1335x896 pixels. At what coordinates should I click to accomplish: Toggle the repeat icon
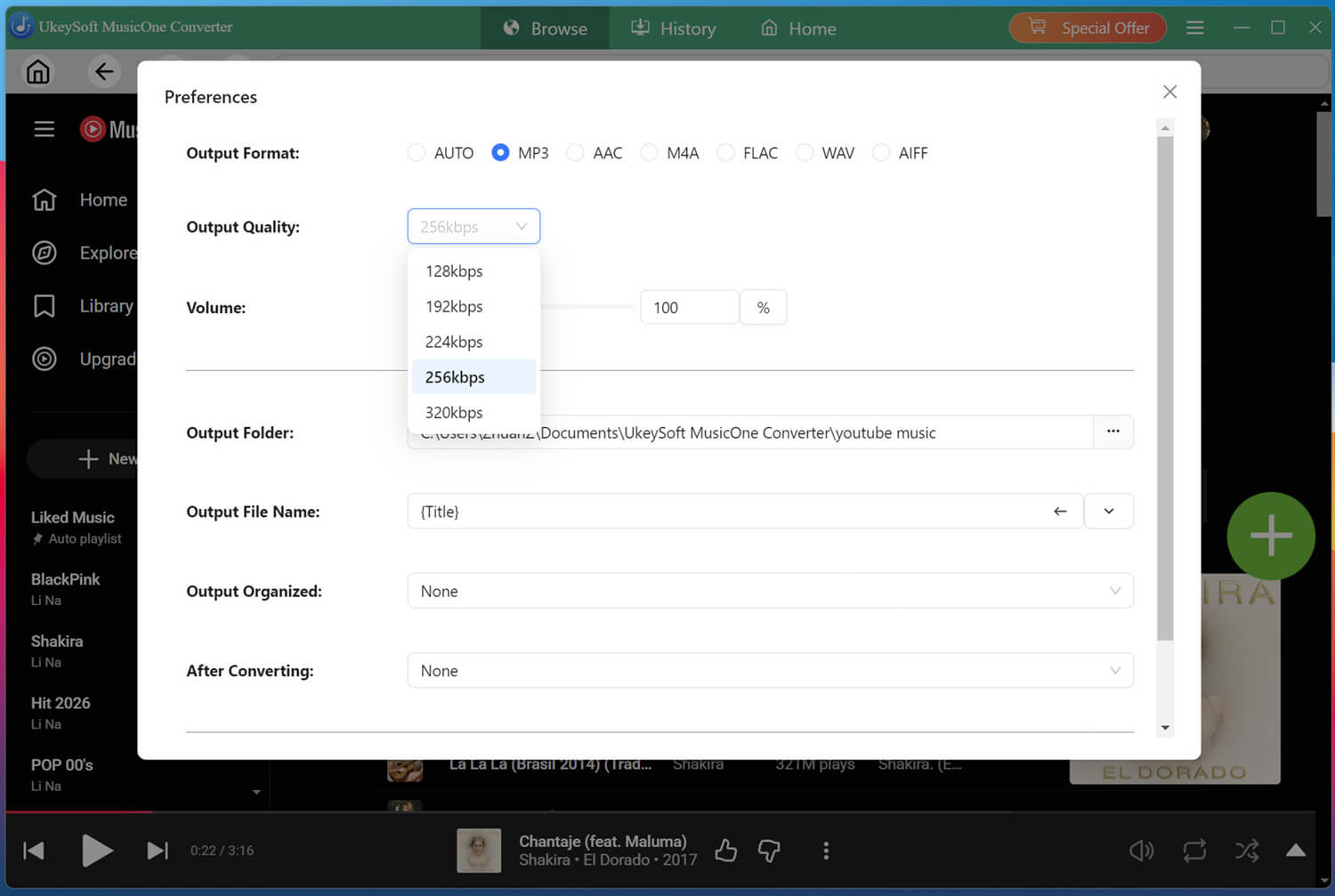[1194, 851]
